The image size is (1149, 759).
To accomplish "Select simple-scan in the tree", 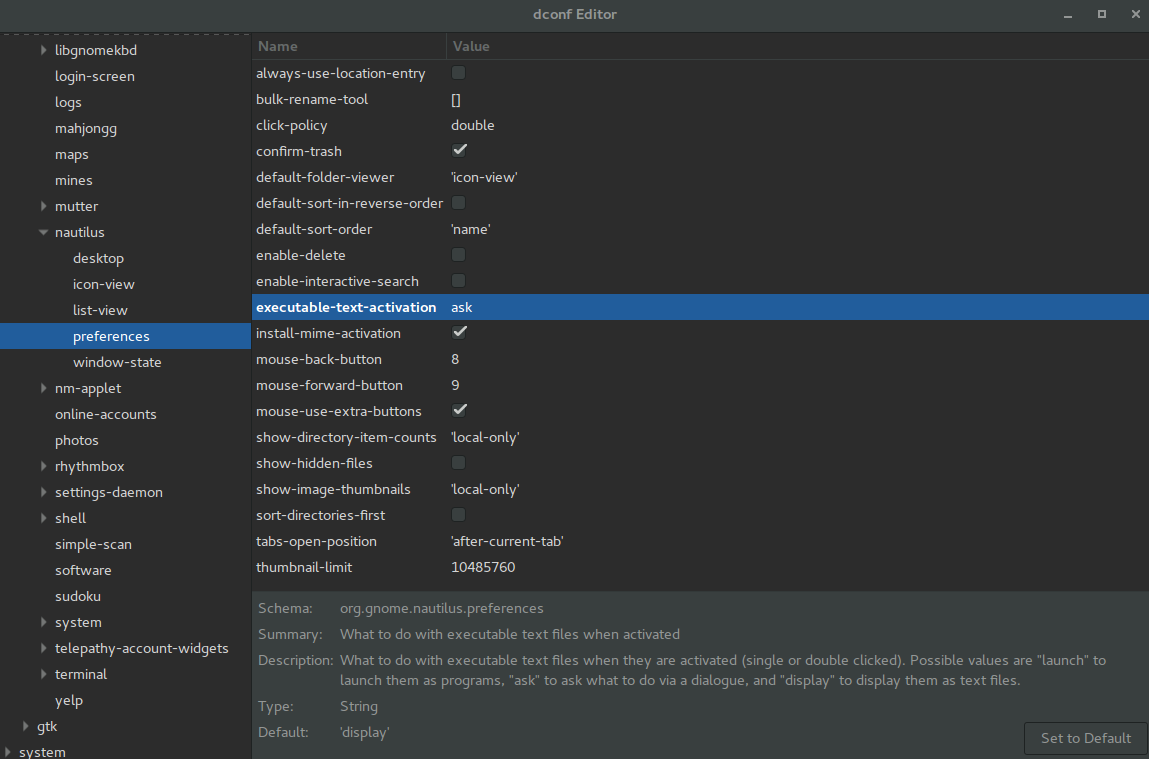I will tap(93, 544).
